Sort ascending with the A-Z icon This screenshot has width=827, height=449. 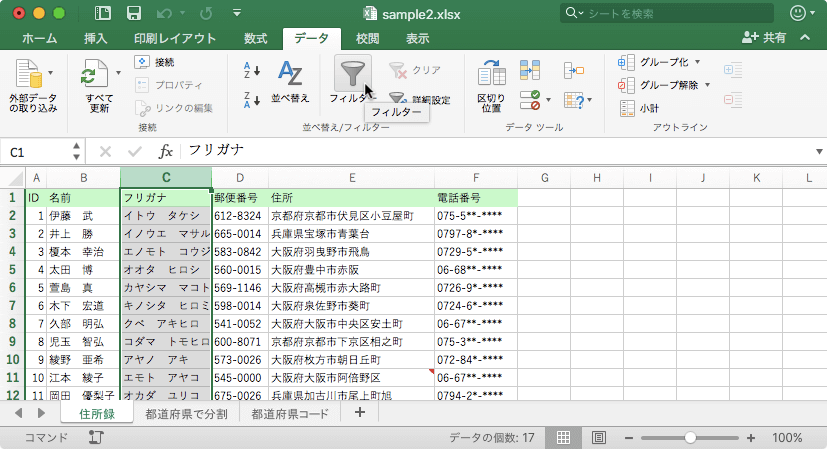point(252,70)
